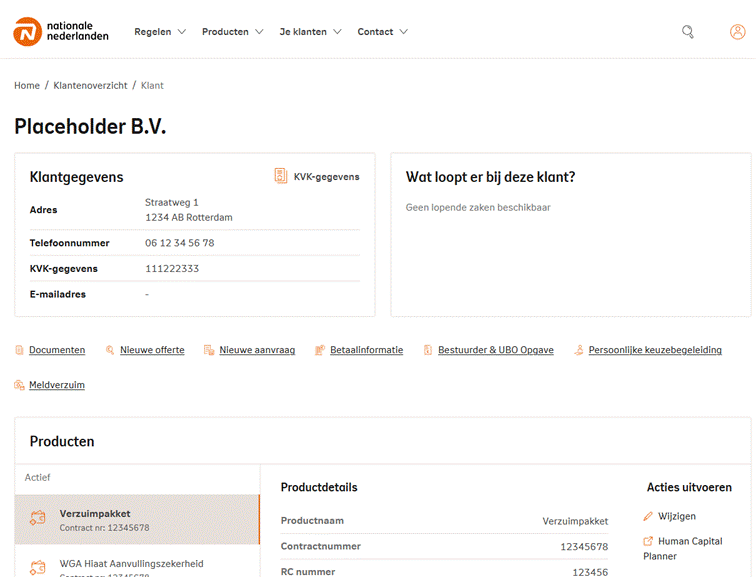Click the text Geen lopende zaken beschikbaar
Screen dimensions: 756x577
pos(478,207)
